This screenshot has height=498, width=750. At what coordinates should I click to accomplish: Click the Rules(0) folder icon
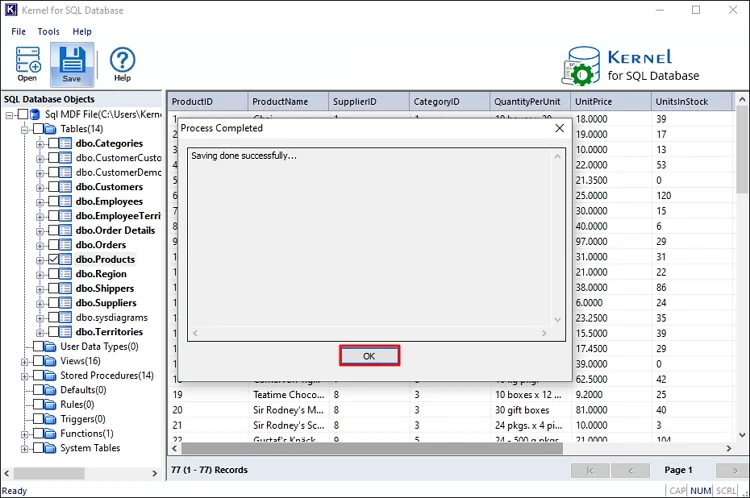50,405
